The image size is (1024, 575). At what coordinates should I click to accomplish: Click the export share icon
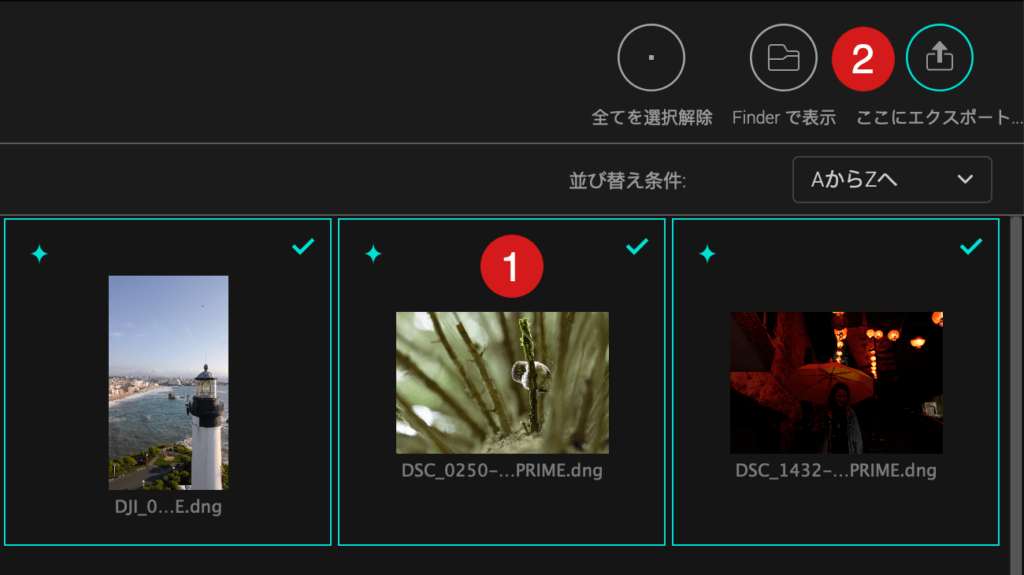click(939, 58)
